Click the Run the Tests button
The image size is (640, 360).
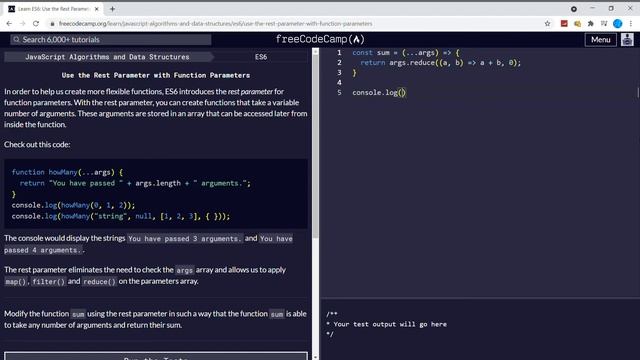coord(156,356)
